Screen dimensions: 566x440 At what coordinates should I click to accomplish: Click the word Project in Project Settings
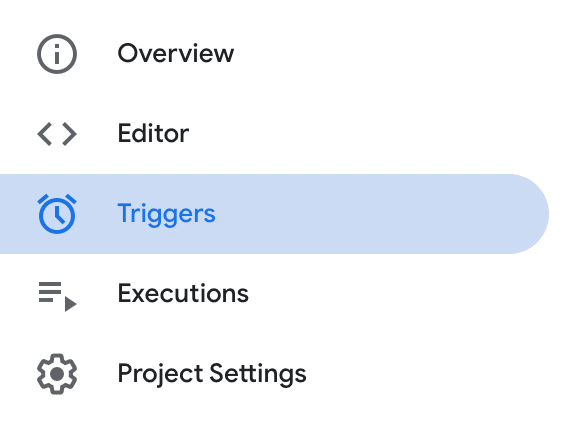[x=160, y=374]
